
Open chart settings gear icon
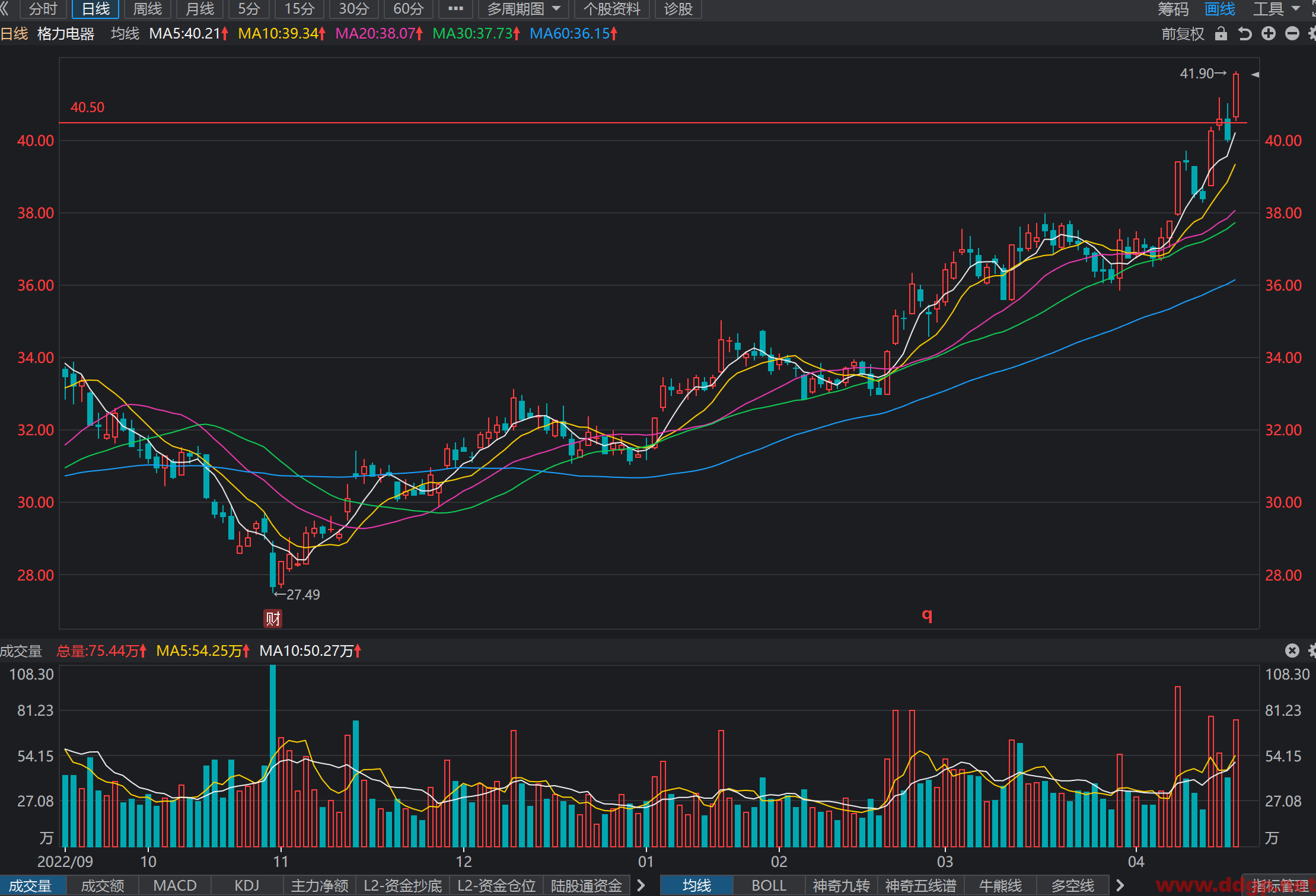click(x=1312, y=34)
